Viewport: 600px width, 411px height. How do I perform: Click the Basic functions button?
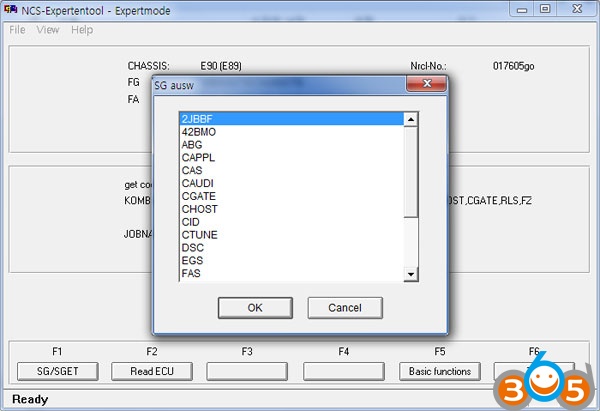tap(440, 371)
